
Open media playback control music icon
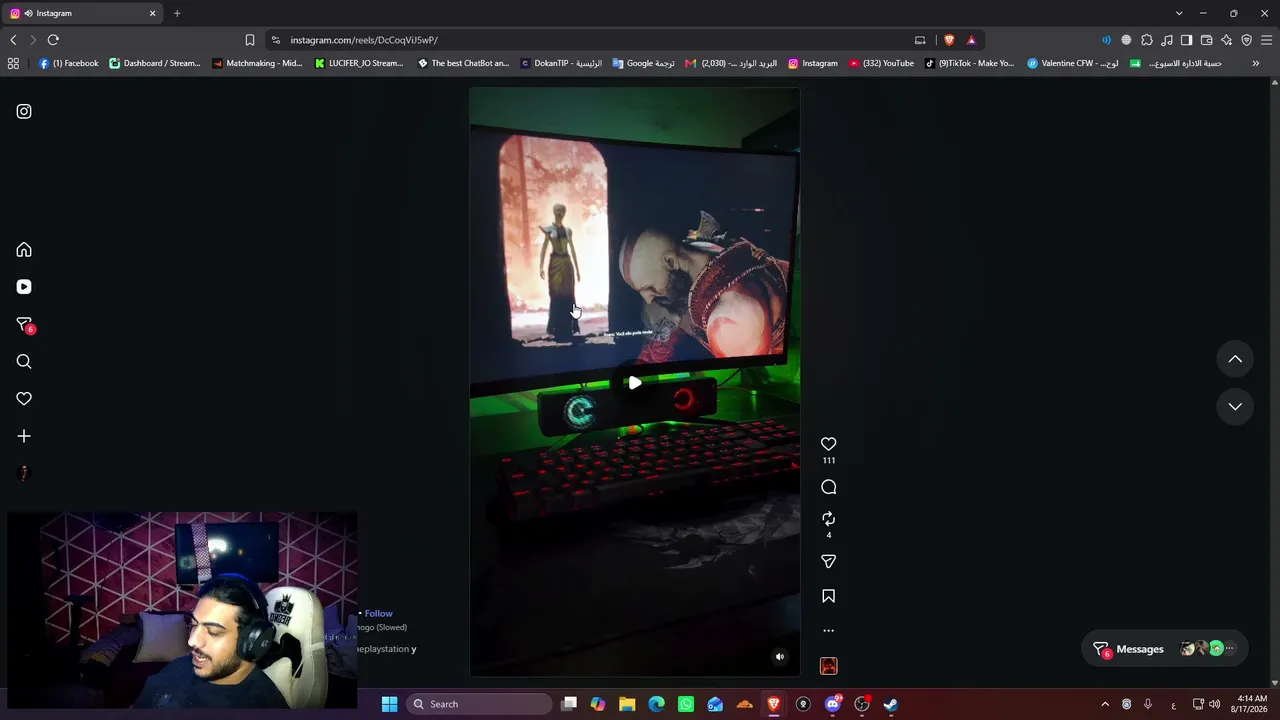(1167, 40)
